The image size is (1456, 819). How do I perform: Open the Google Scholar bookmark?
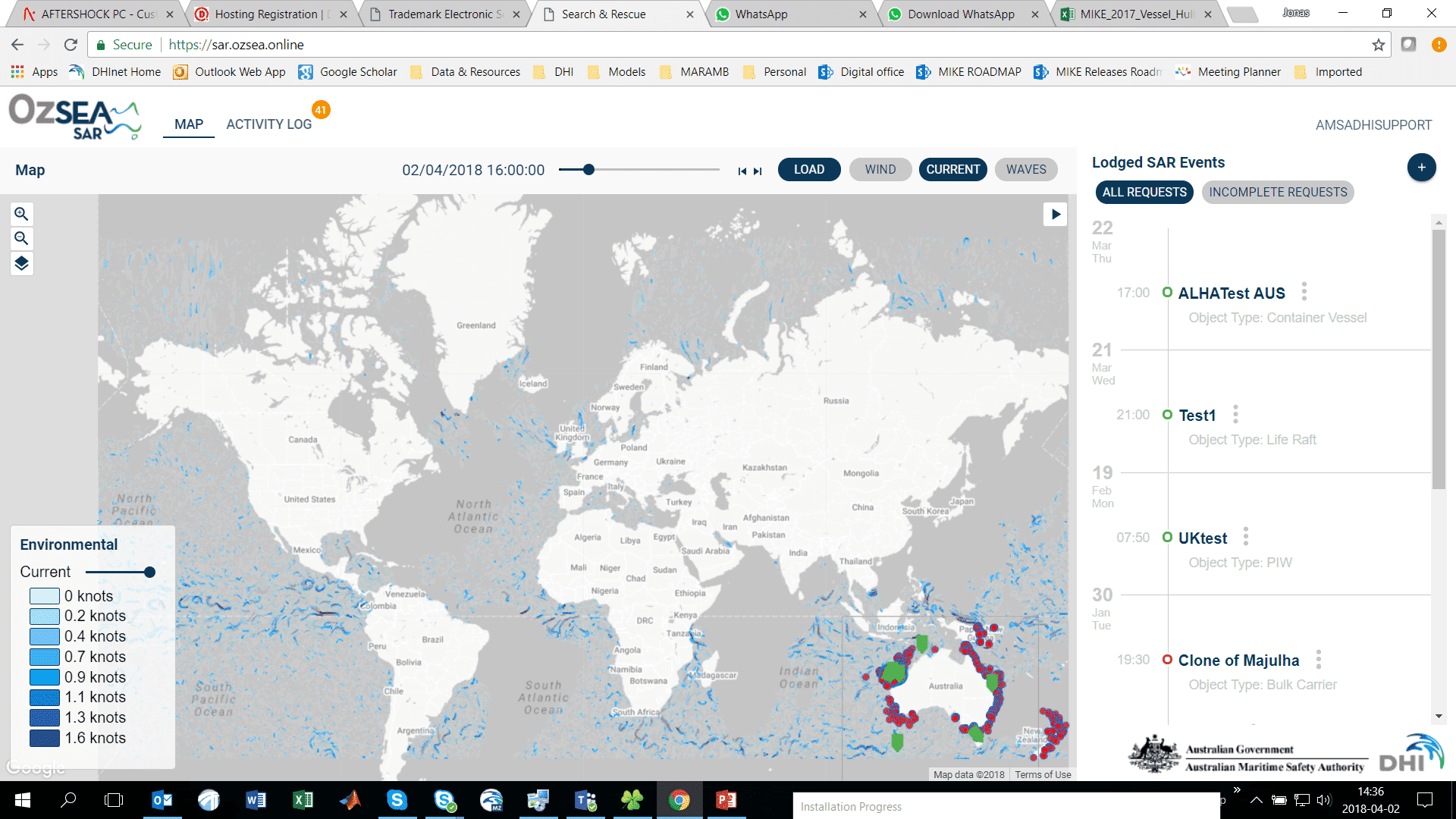pyautogui.click(x=348, y=72)
